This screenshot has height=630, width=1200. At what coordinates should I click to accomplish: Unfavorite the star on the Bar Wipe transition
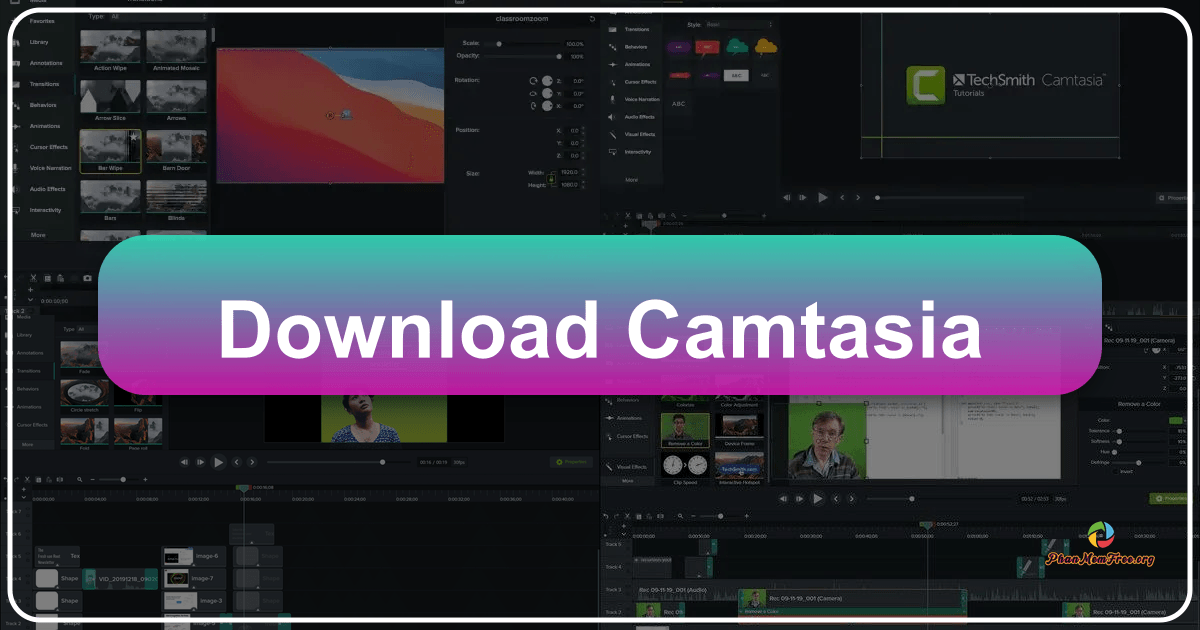point(133,136)
